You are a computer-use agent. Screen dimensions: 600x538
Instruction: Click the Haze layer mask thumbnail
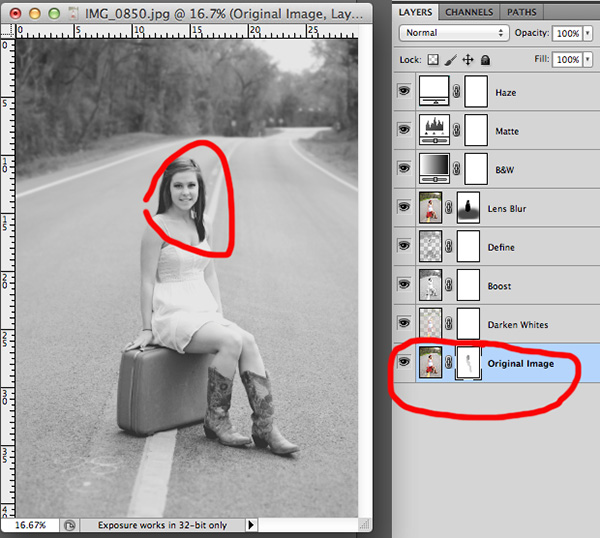point(476,91)
